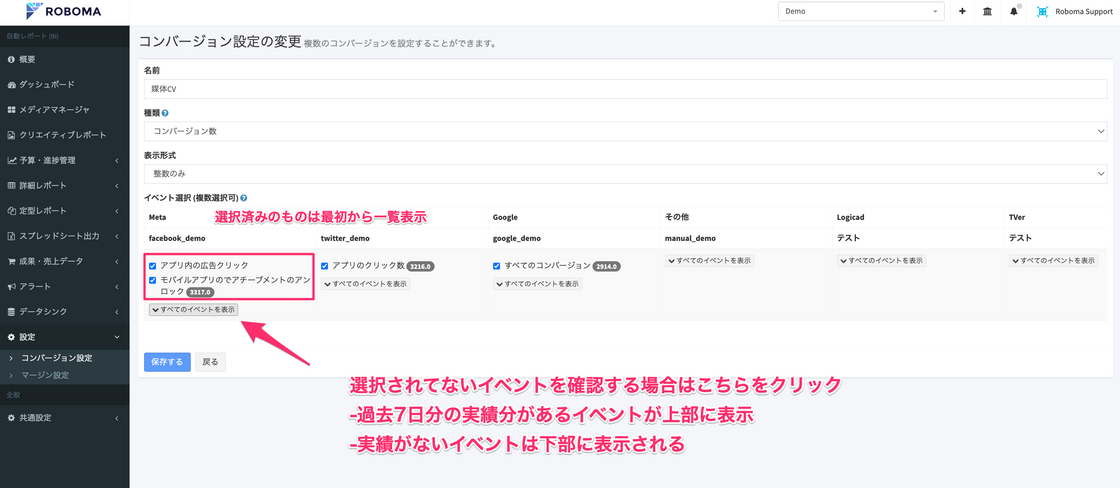Viewport: 1120px width, 488px height.
Task: Open the Demo account dropdown
Action: tap(861, 11)
